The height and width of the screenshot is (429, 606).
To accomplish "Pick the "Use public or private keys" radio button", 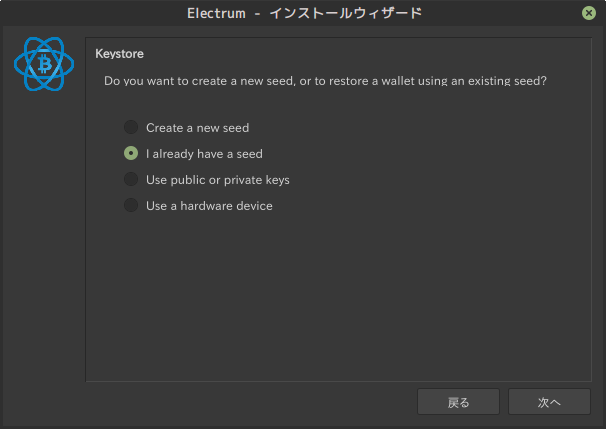I will 131,180.
